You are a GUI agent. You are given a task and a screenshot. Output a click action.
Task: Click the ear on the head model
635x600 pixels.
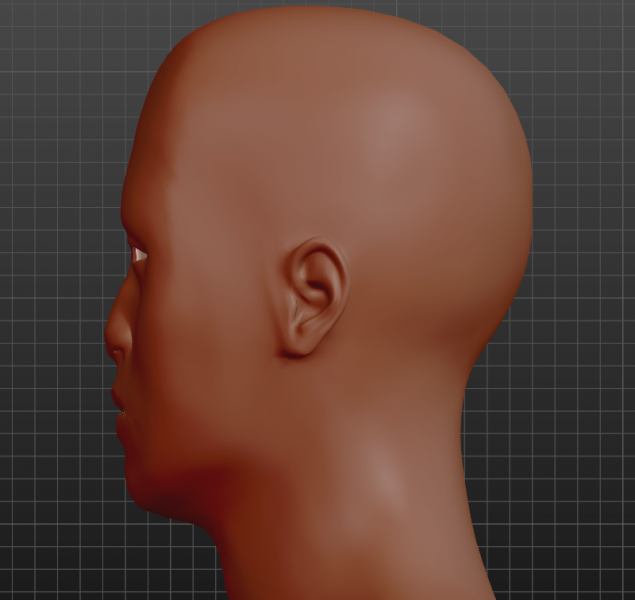(x=313, y=297)
